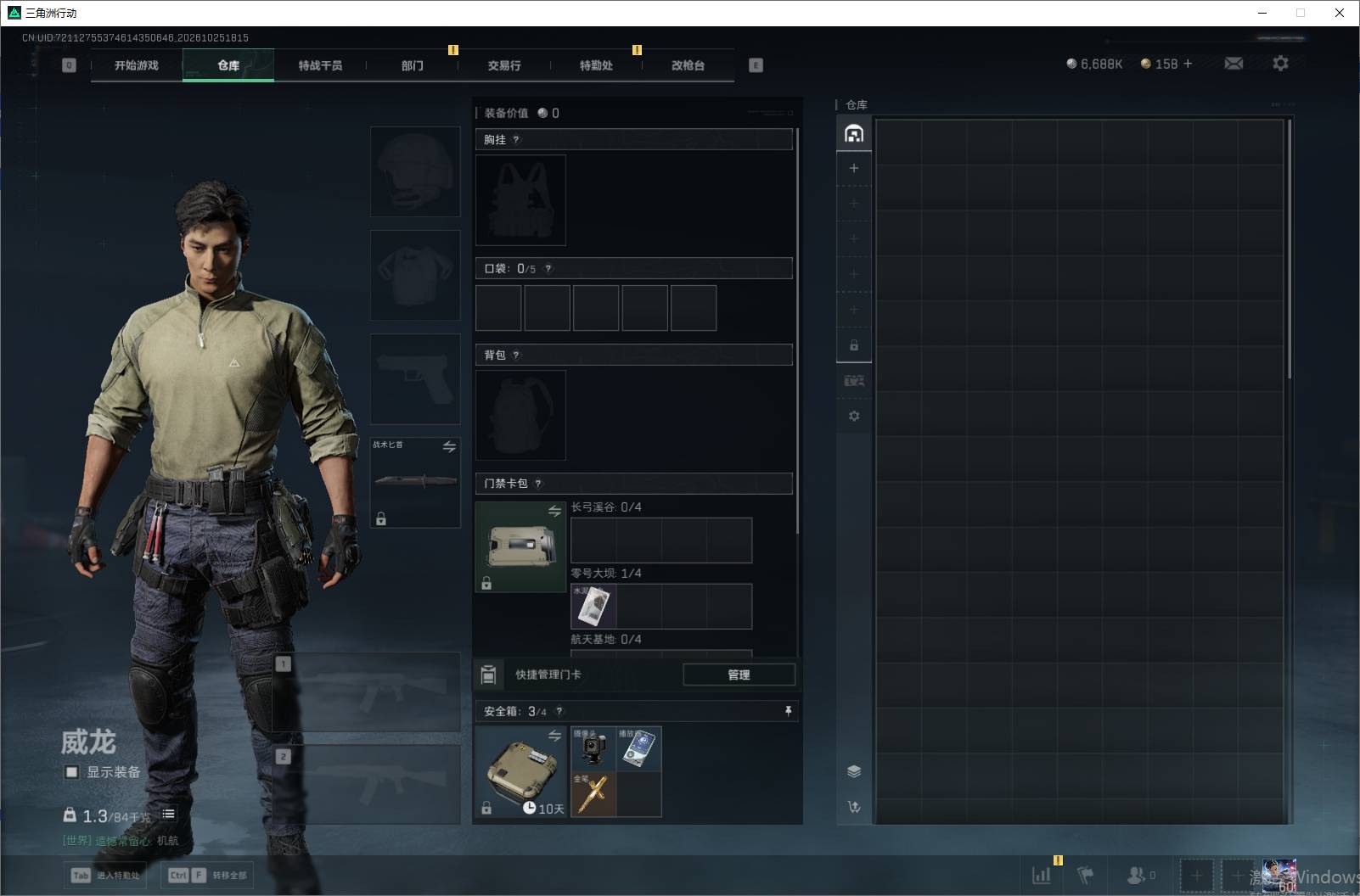
Task: Click the locked padlock slot in the warehouse sidebar
Action: click(854, 345)
